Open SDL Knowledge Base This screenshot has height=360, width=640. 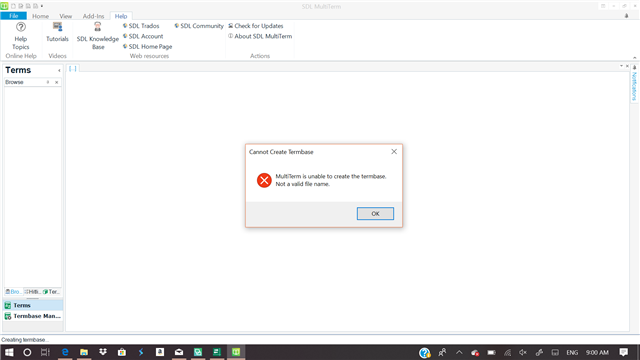(98, 36)
